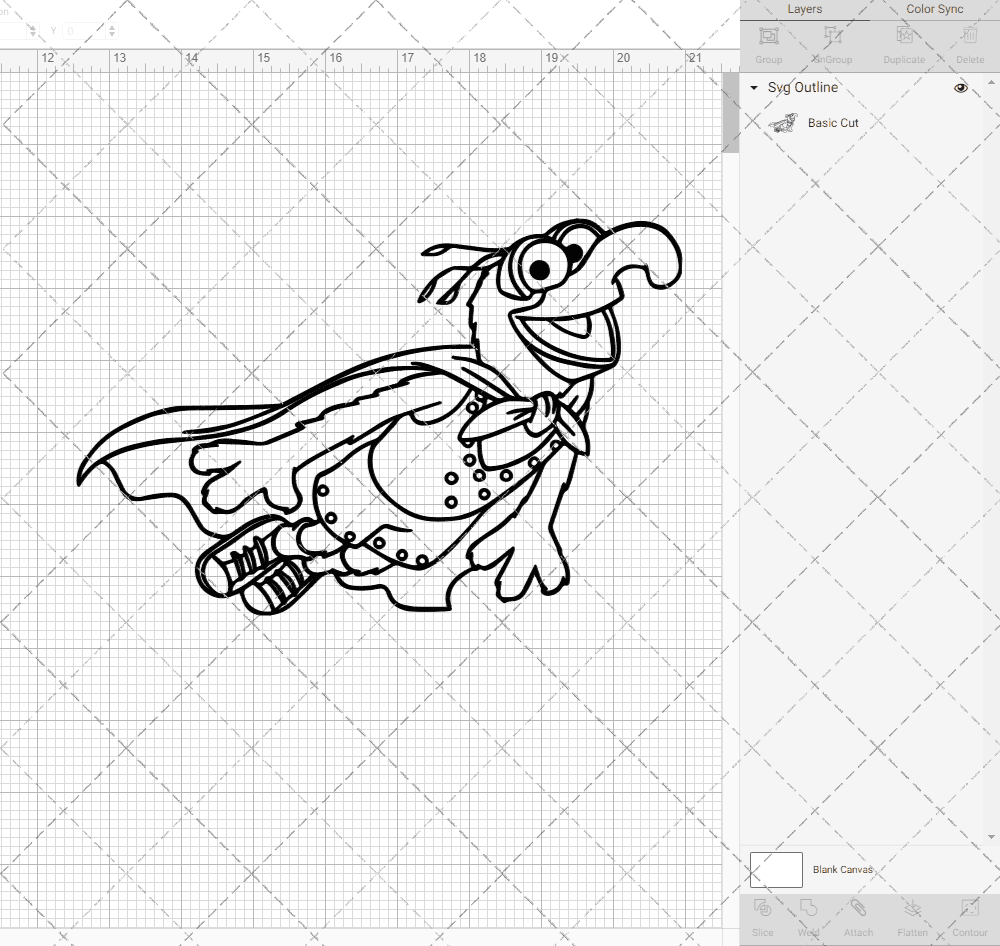Switch to the Layers tab

click(x=804, y=9)
